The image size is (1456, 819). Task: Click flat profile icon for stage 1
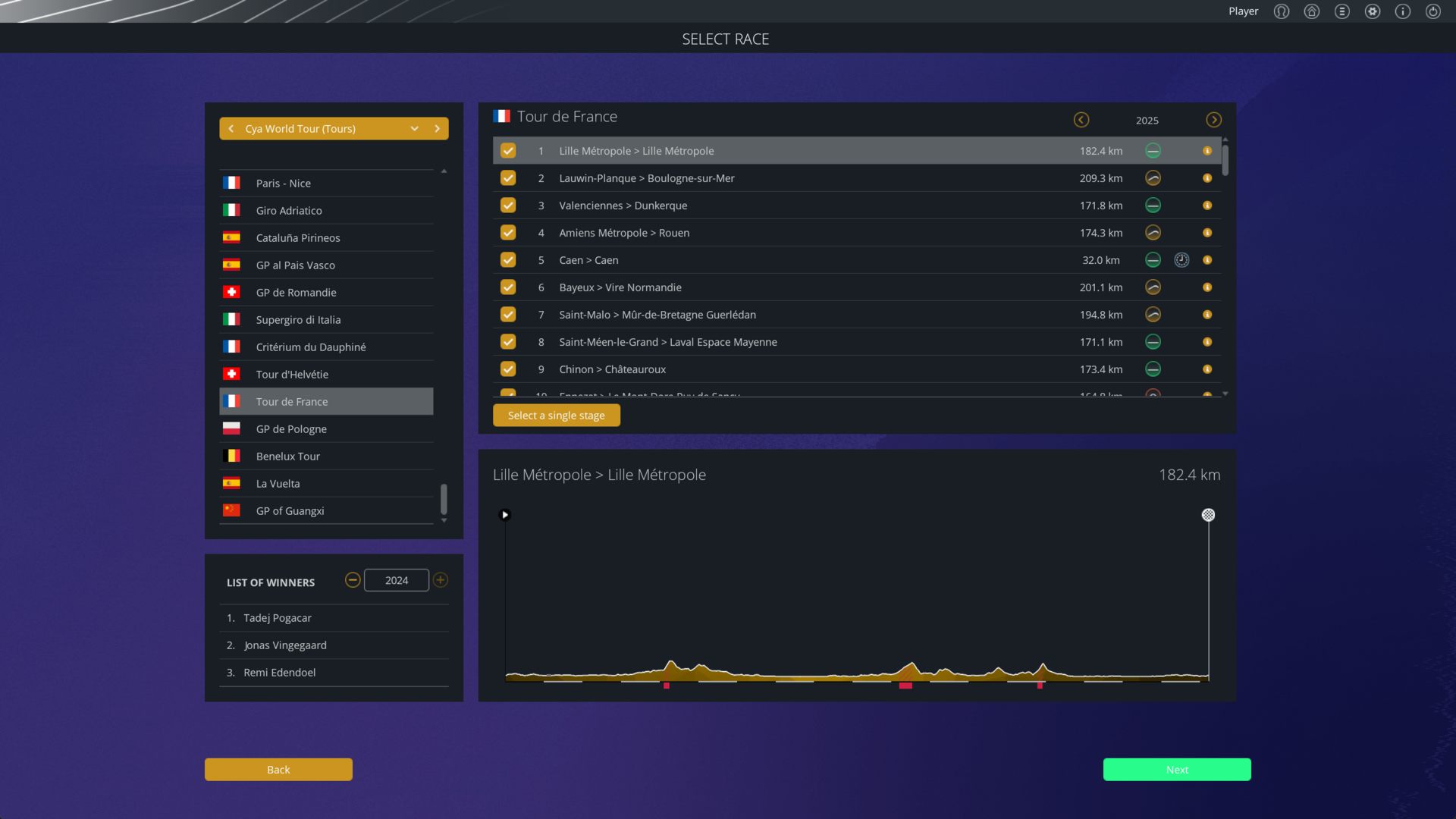(1153, 151)
